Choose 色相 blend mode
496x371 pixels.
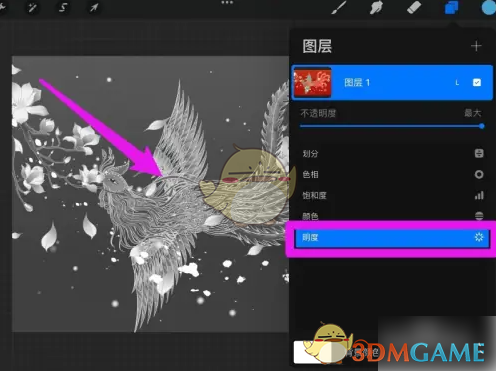pyautogui.click(x=392, y=174)
